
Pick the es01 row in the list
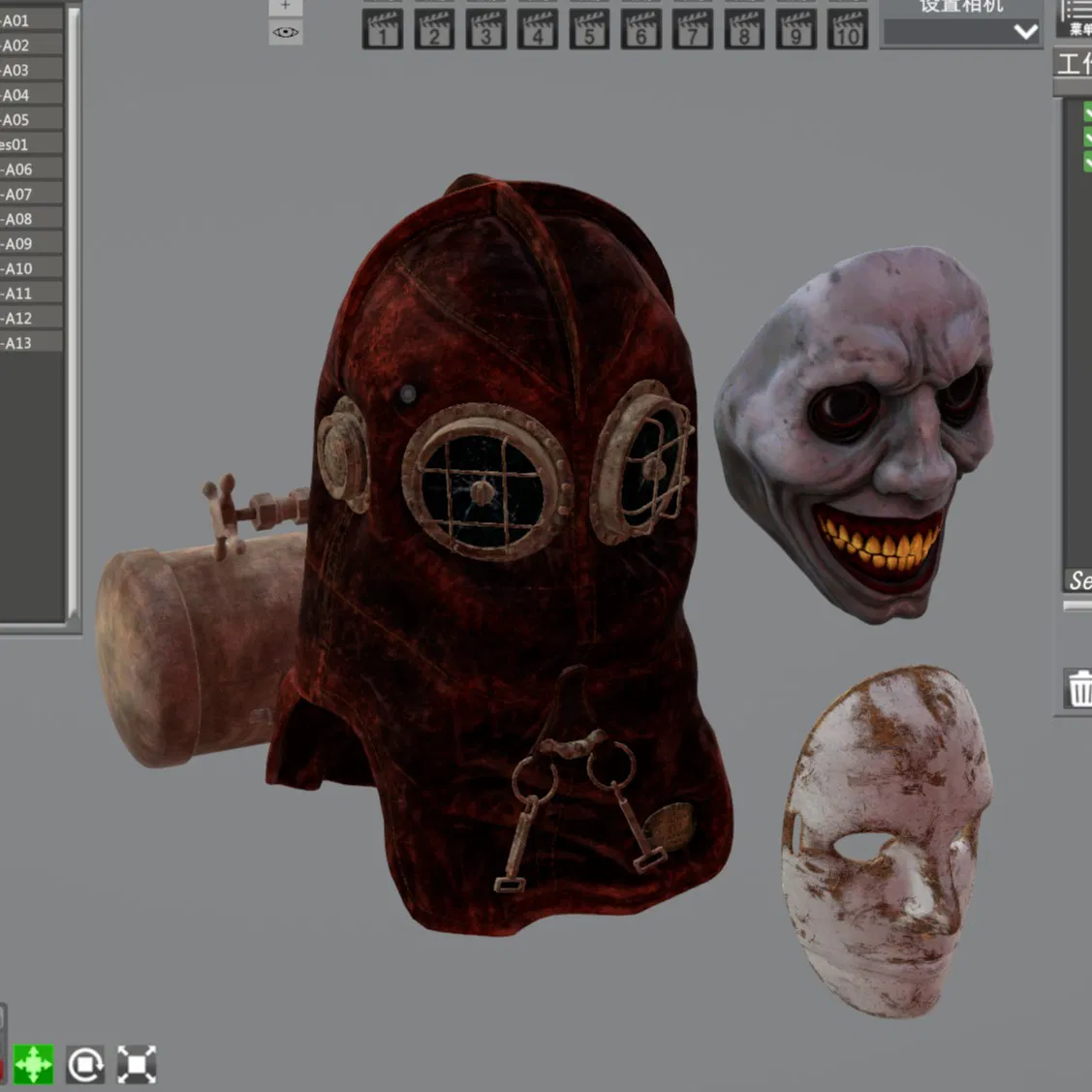tap(31, 144)
